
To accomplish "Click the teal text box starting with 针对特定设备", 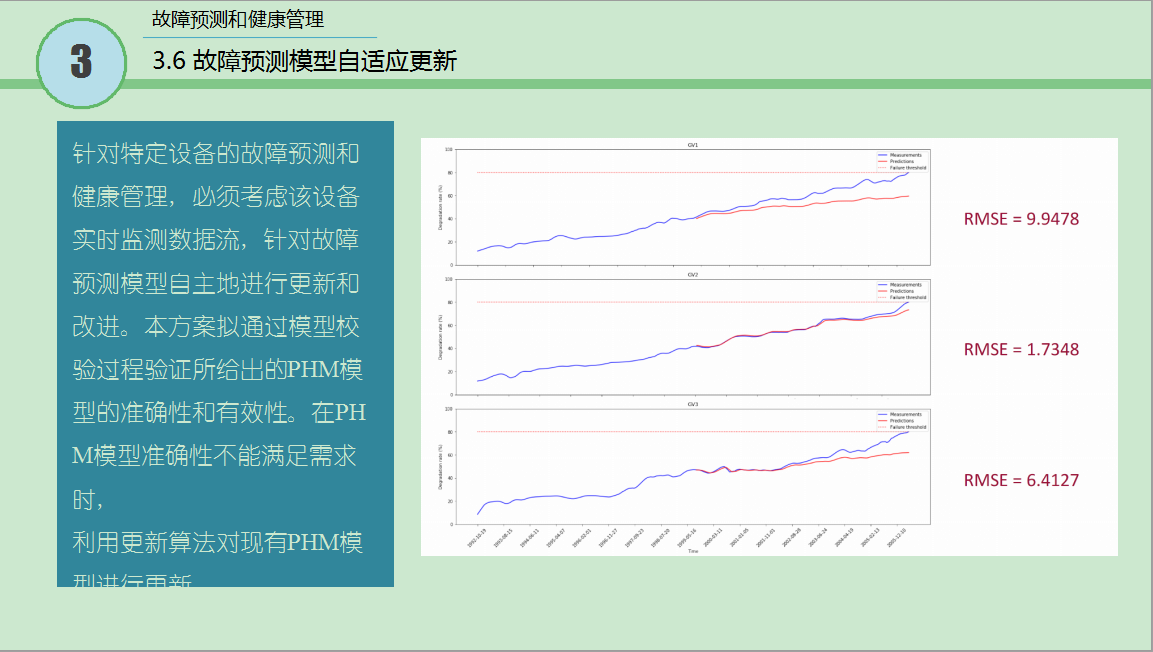I will click(225, 354).
